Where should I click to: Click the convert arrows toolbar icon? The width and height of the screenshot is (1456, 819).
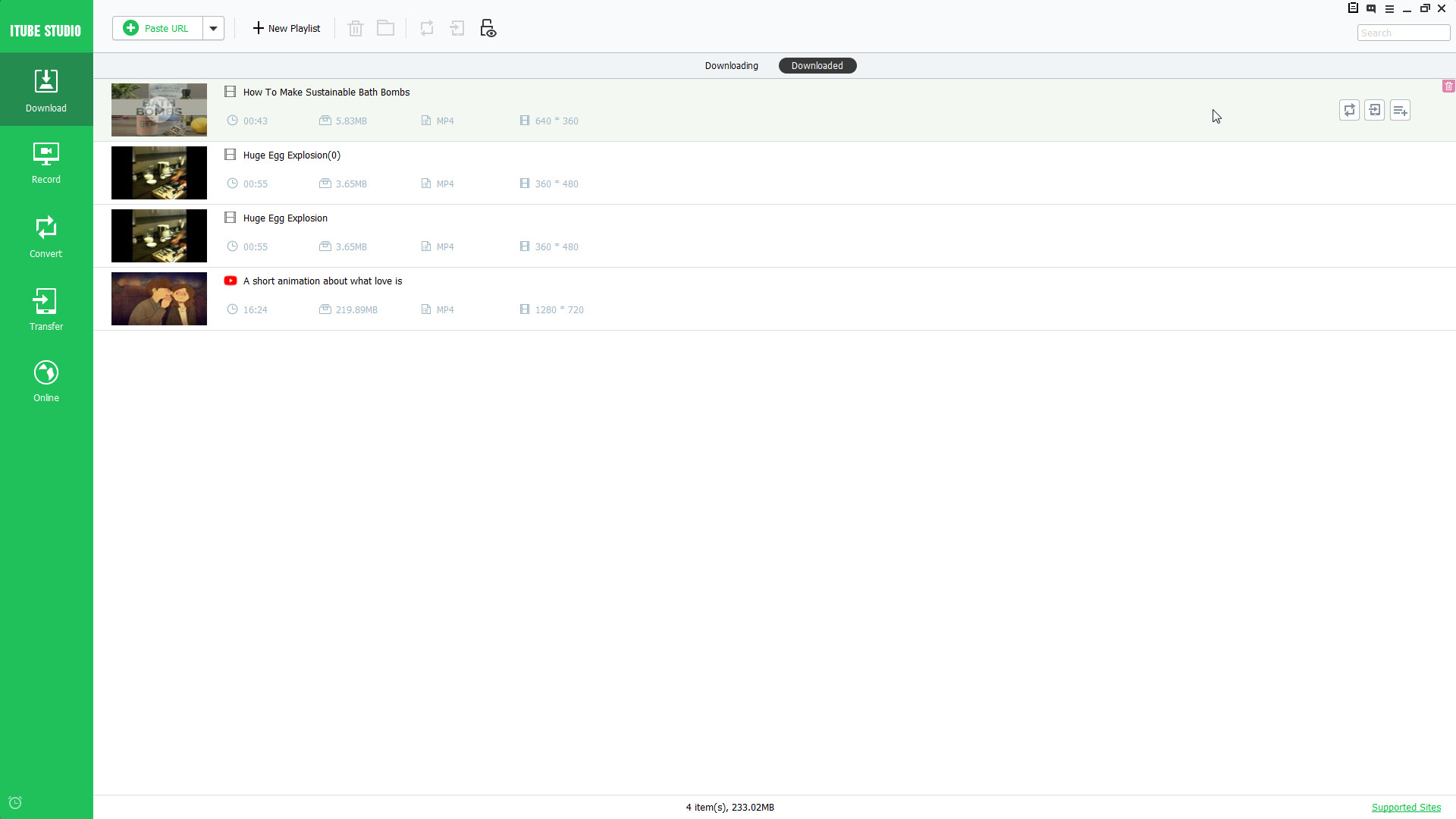point(427,28)
